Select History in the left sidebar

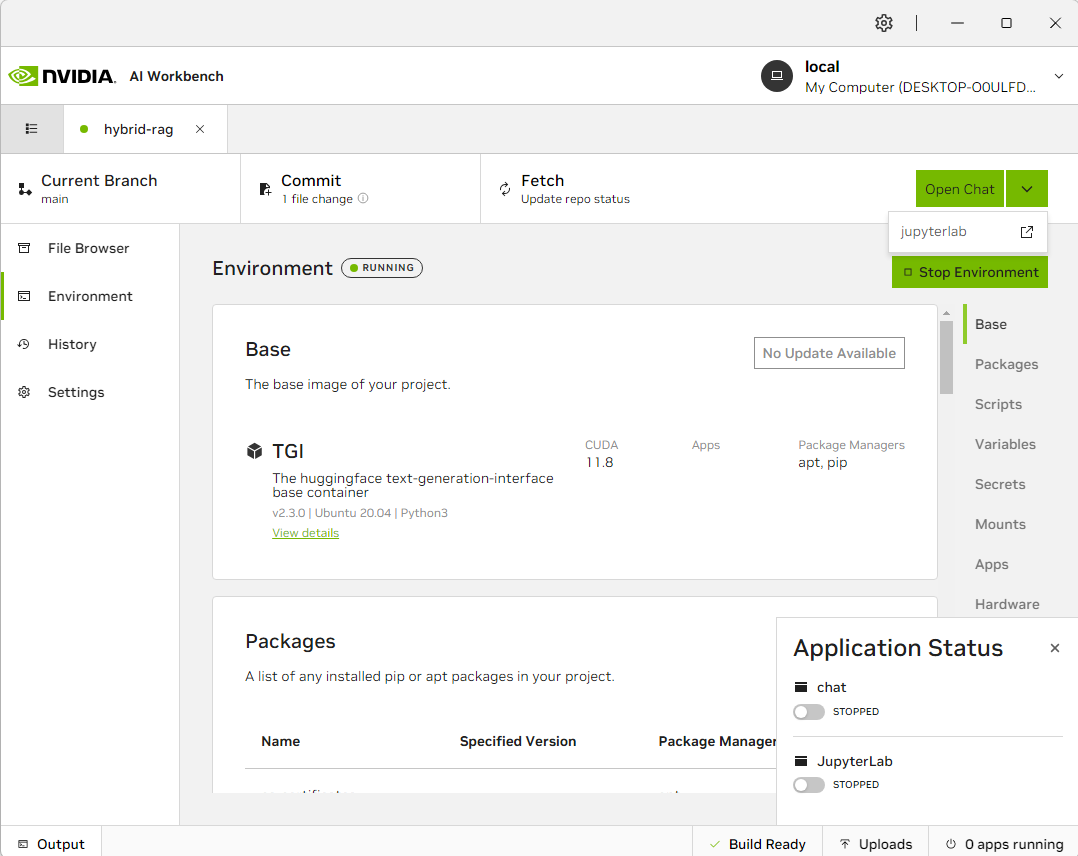pyautogui.click(x=72, y=344)
